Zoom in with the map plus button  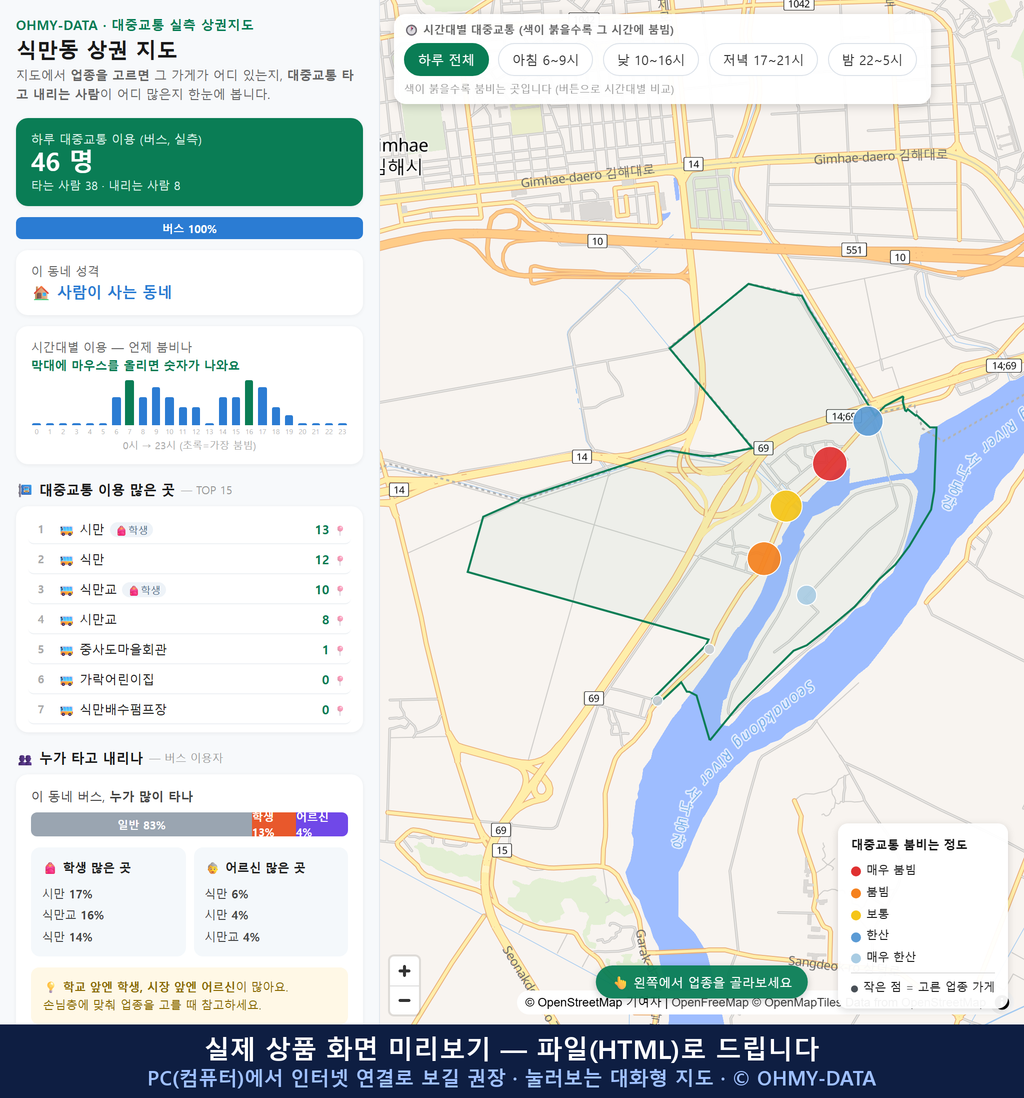coord(404,971)
